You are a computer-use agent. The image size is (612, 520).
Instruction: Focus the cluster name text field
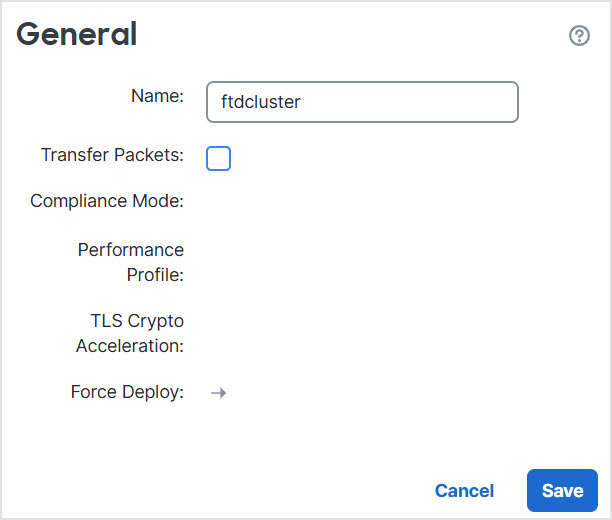(x=362, y=102)
